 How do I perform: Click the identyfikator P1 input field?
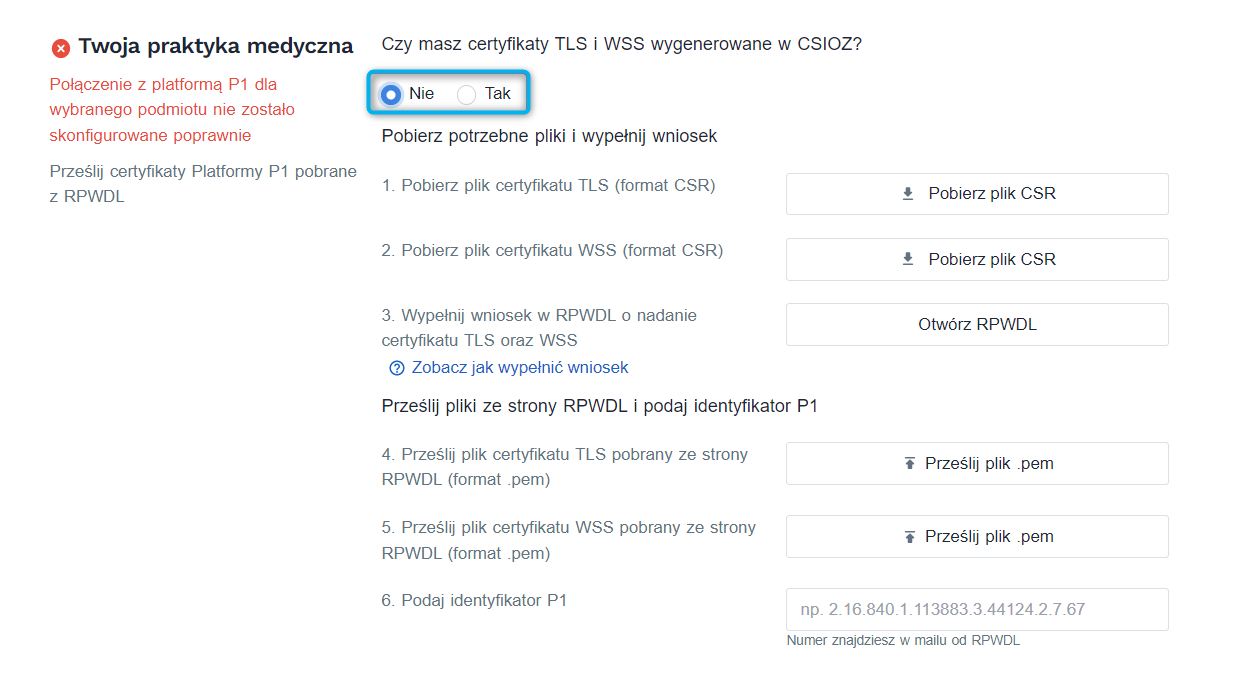(977, 608)
